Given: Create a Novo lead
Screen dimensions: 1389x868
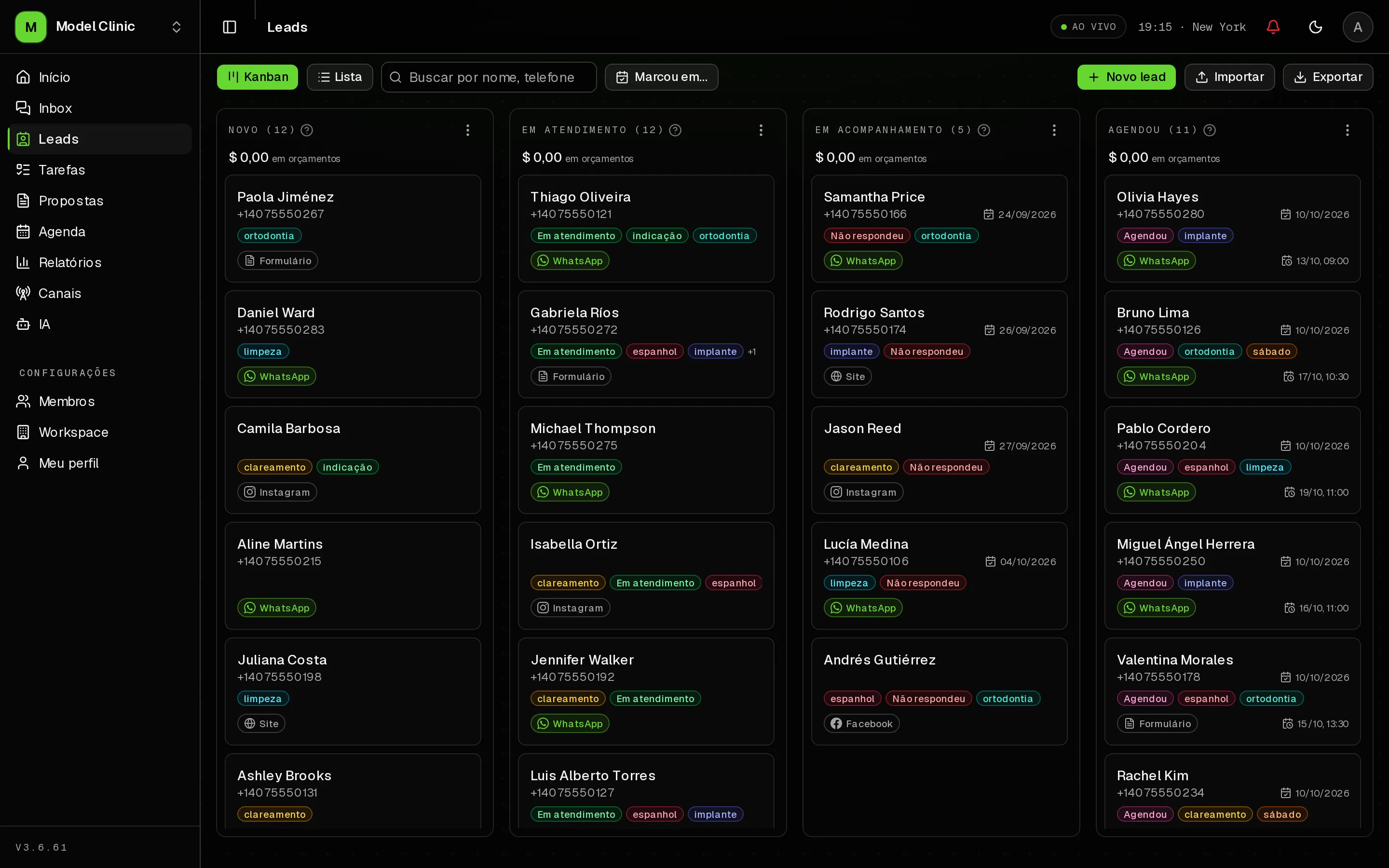Looking at the screenshot, I should point(1126,77).
